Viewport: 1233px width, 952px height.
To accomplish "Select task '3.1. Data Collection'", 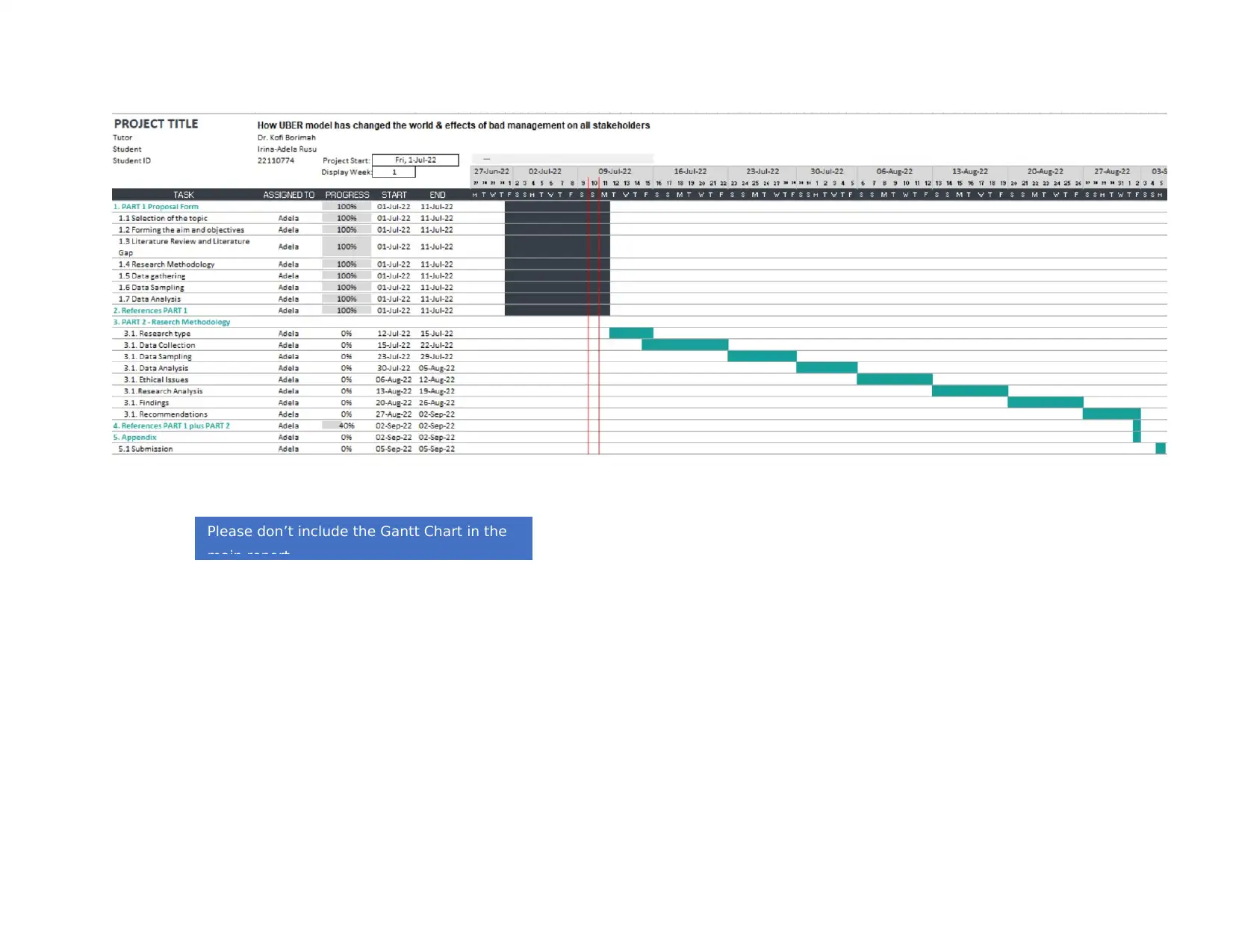I will pyautogui.click(x=159, y=346).
